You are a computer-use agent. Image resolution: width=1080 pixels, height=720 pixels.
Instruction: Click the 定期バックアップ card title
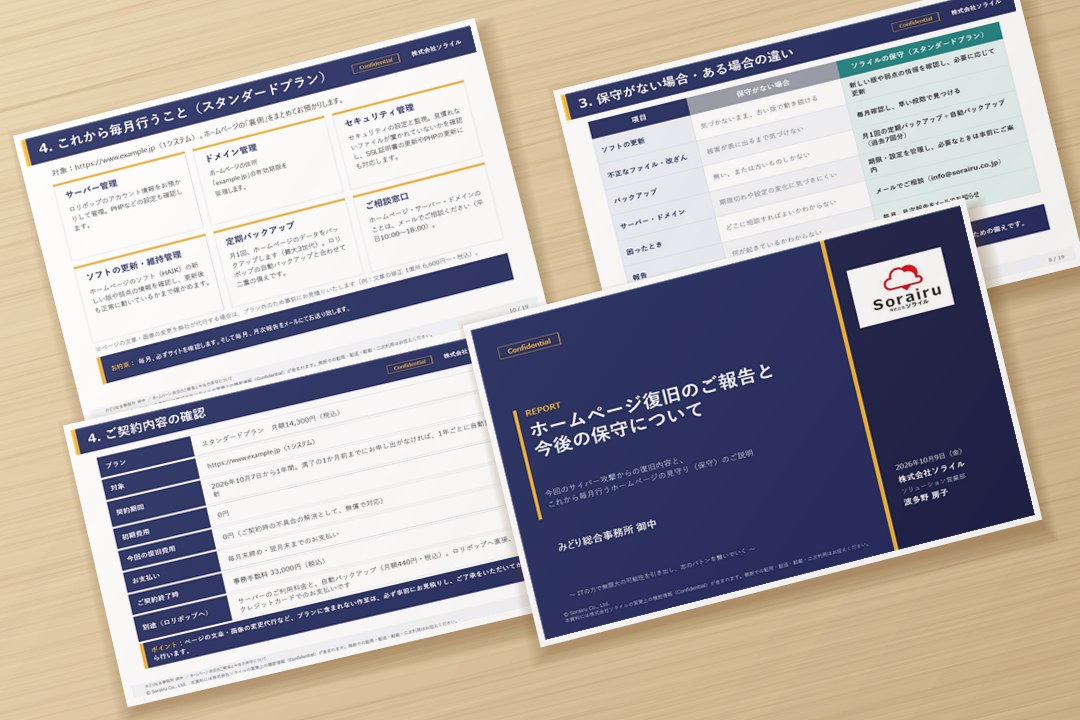click(x=260, y=232)
